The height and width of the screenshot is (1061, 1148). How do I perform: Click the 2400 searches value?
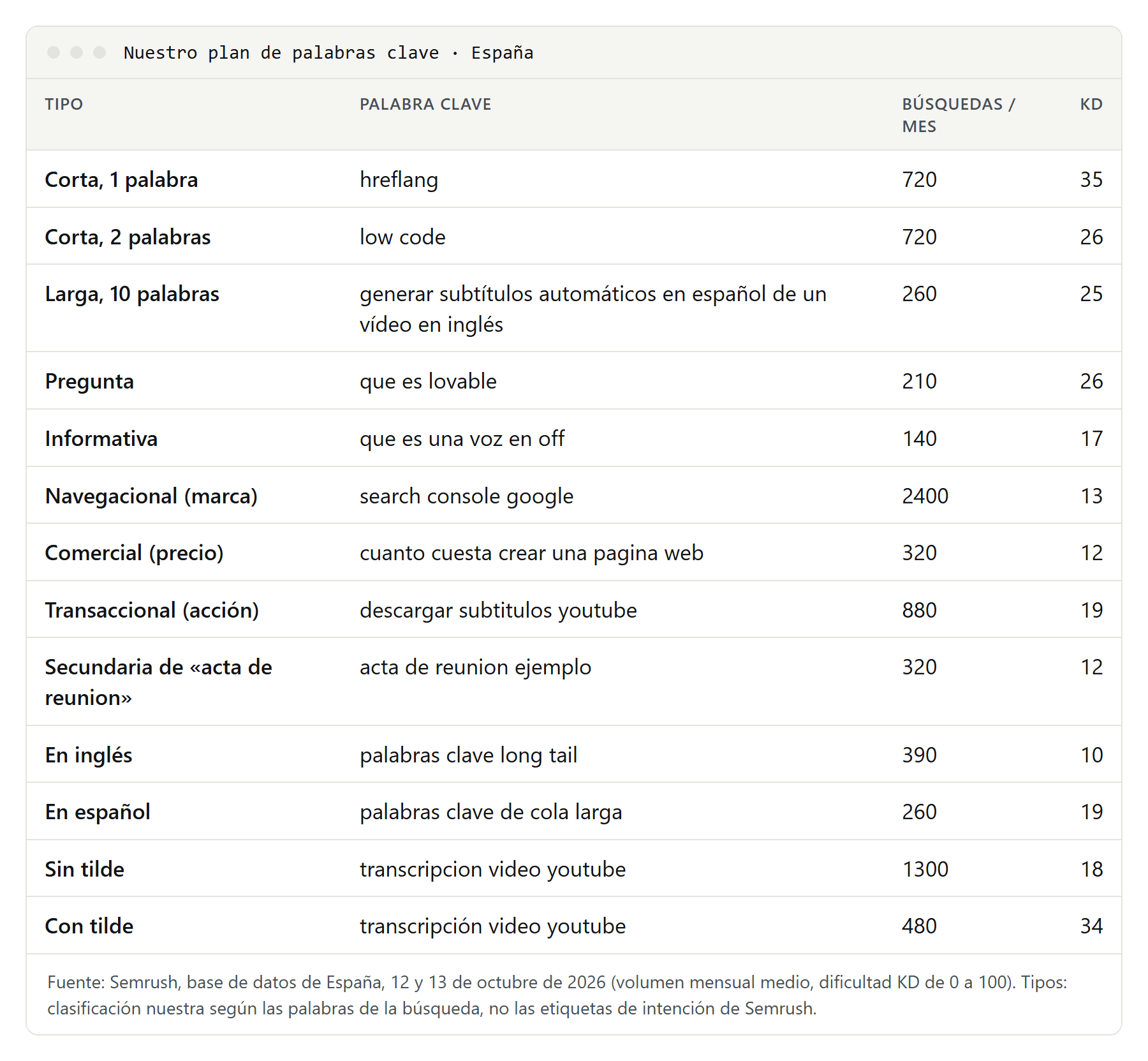(x=925, y=496)
